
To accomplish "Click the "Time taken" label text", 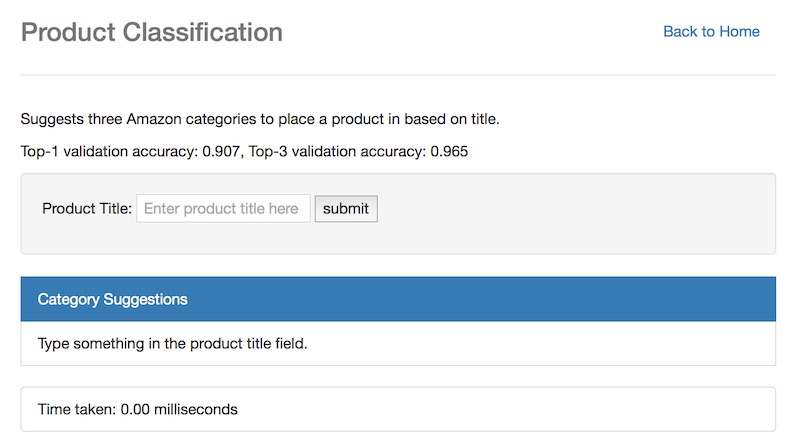I will [76, 409].
